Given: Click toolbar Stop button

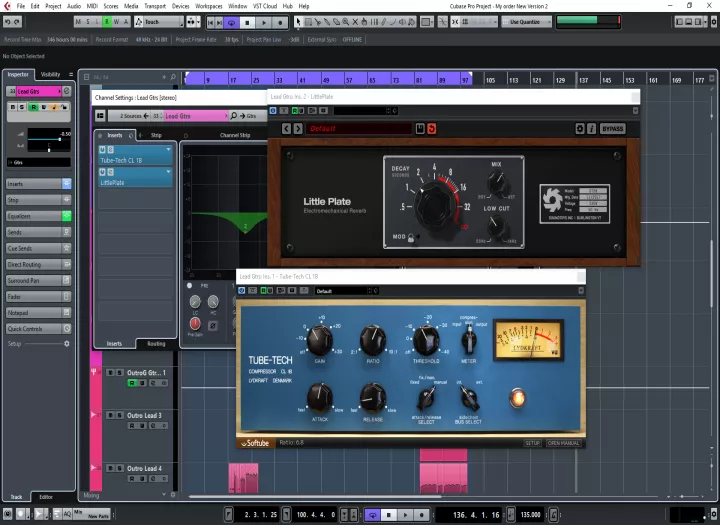Looking at the screenshot, I should point(248,22).
